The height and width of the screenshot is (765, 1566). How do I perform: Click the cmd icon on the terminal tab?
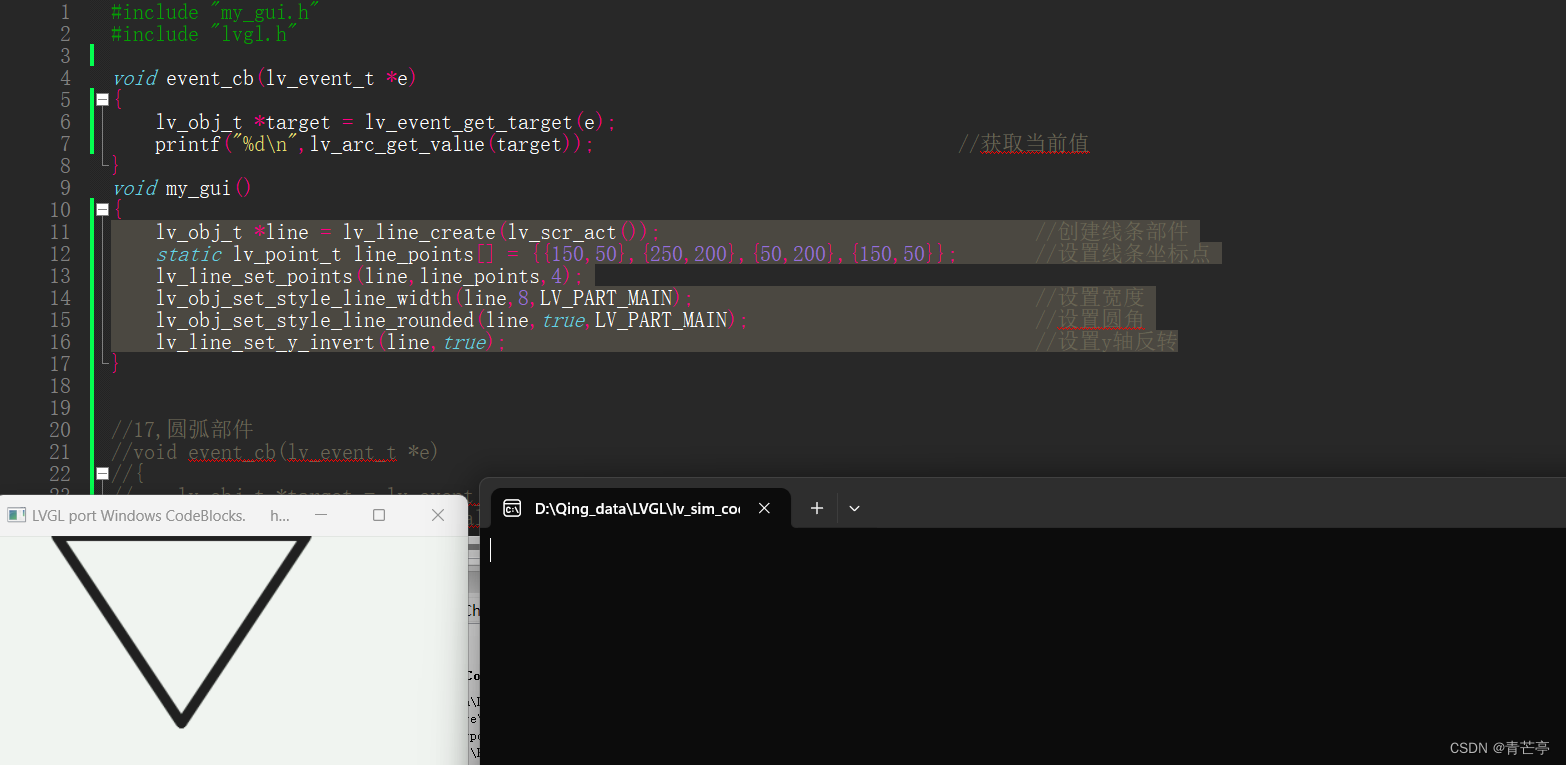[x=512, y=508]
